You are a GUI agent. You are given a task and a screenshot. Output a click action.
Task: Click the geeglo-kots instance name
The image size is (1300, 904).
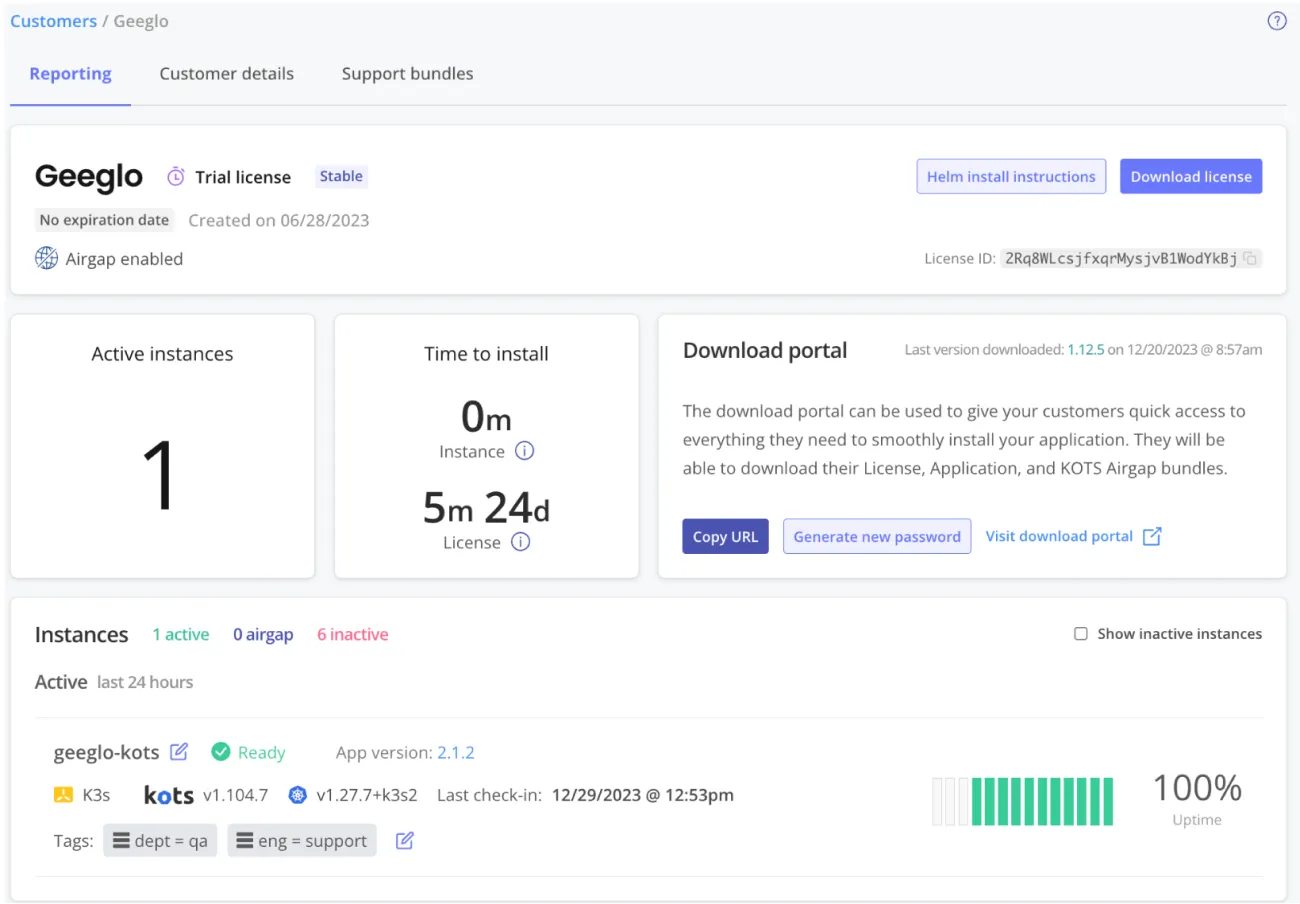coord(107,752)
